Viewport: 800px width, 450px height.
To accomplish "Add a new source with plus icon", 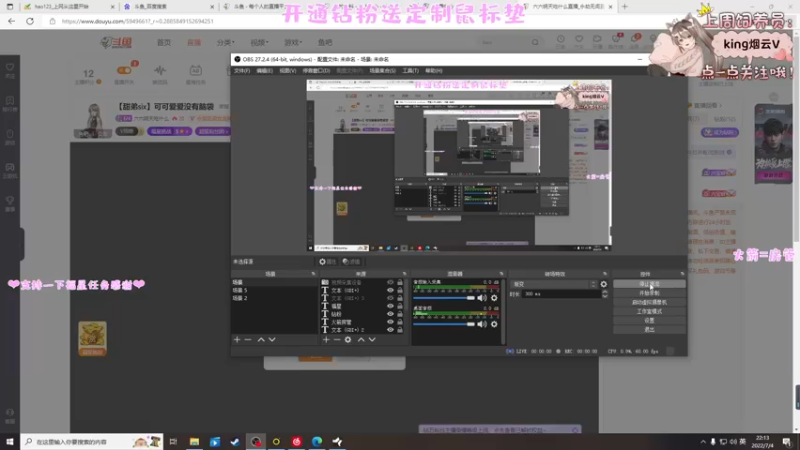I will point(326,340).
